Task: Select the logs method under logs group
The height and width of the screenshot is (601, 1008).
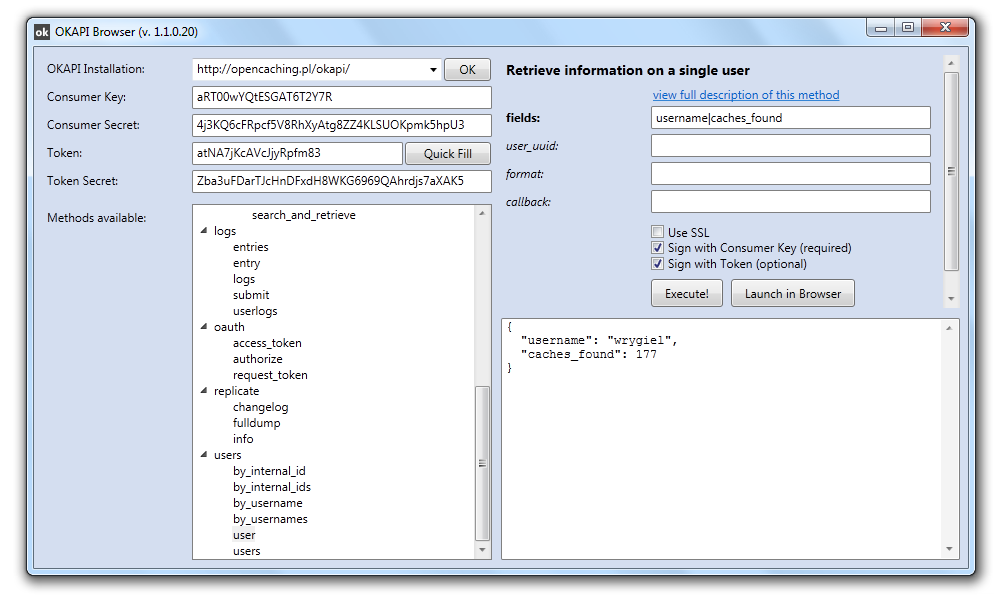Action: coord(244,279)
